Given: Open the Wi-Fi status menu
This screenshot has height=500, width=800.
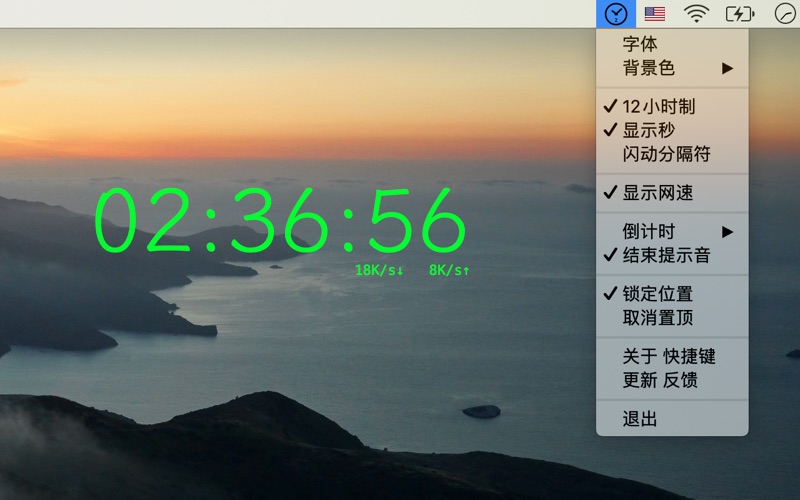Looking at the screenshot, I should [696, 14].
